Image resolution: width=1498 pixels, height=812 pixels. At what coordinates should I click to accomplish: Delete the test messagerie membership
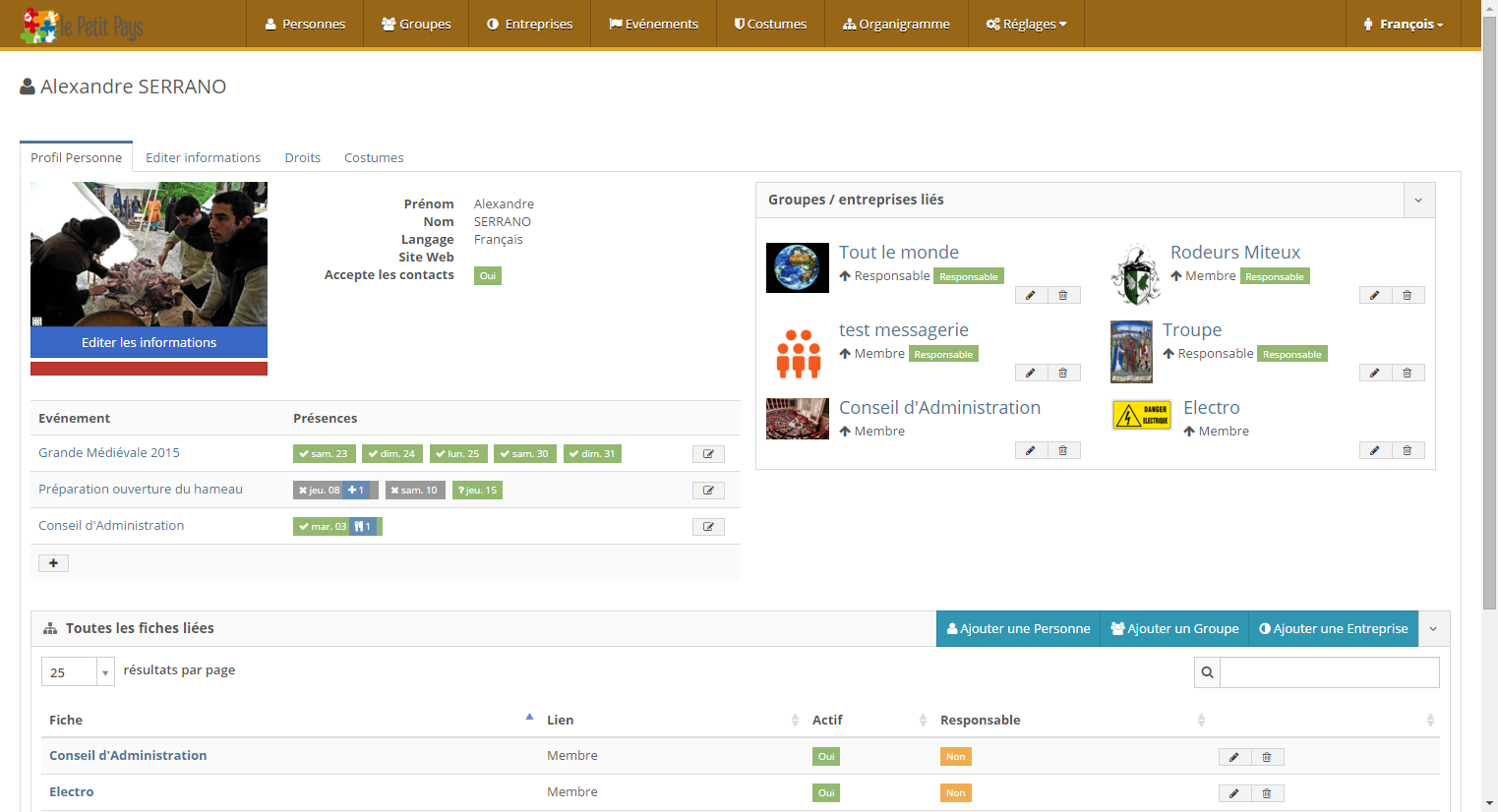(x=1063, y=373)
